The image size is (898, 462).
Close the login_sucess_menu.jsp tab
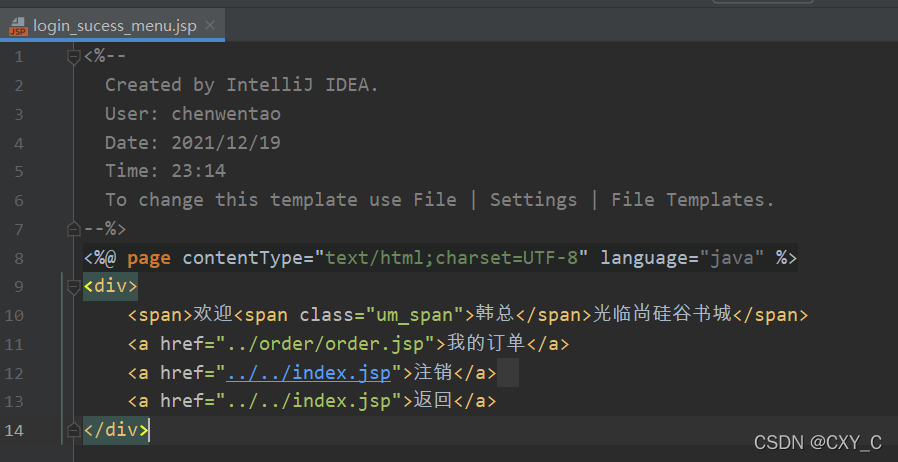pos(210,25)
